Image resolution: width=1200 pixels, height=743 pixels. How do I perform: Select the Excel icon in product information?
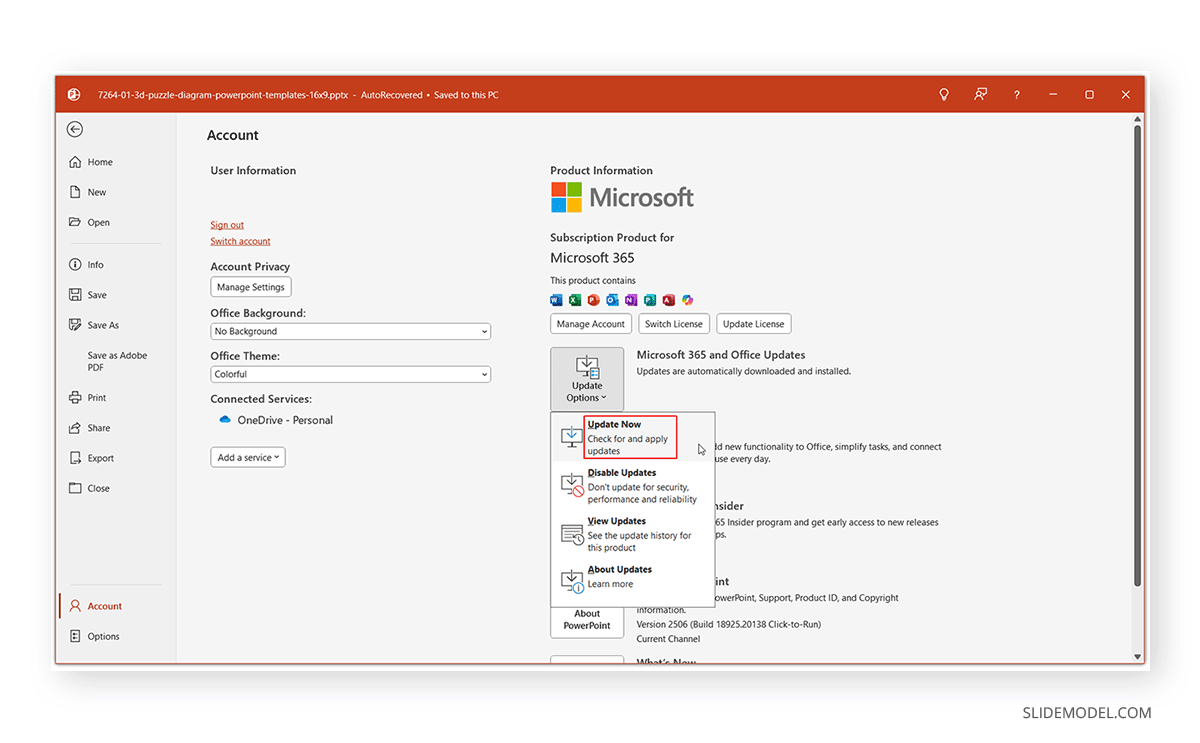click(x=575, y=299)
